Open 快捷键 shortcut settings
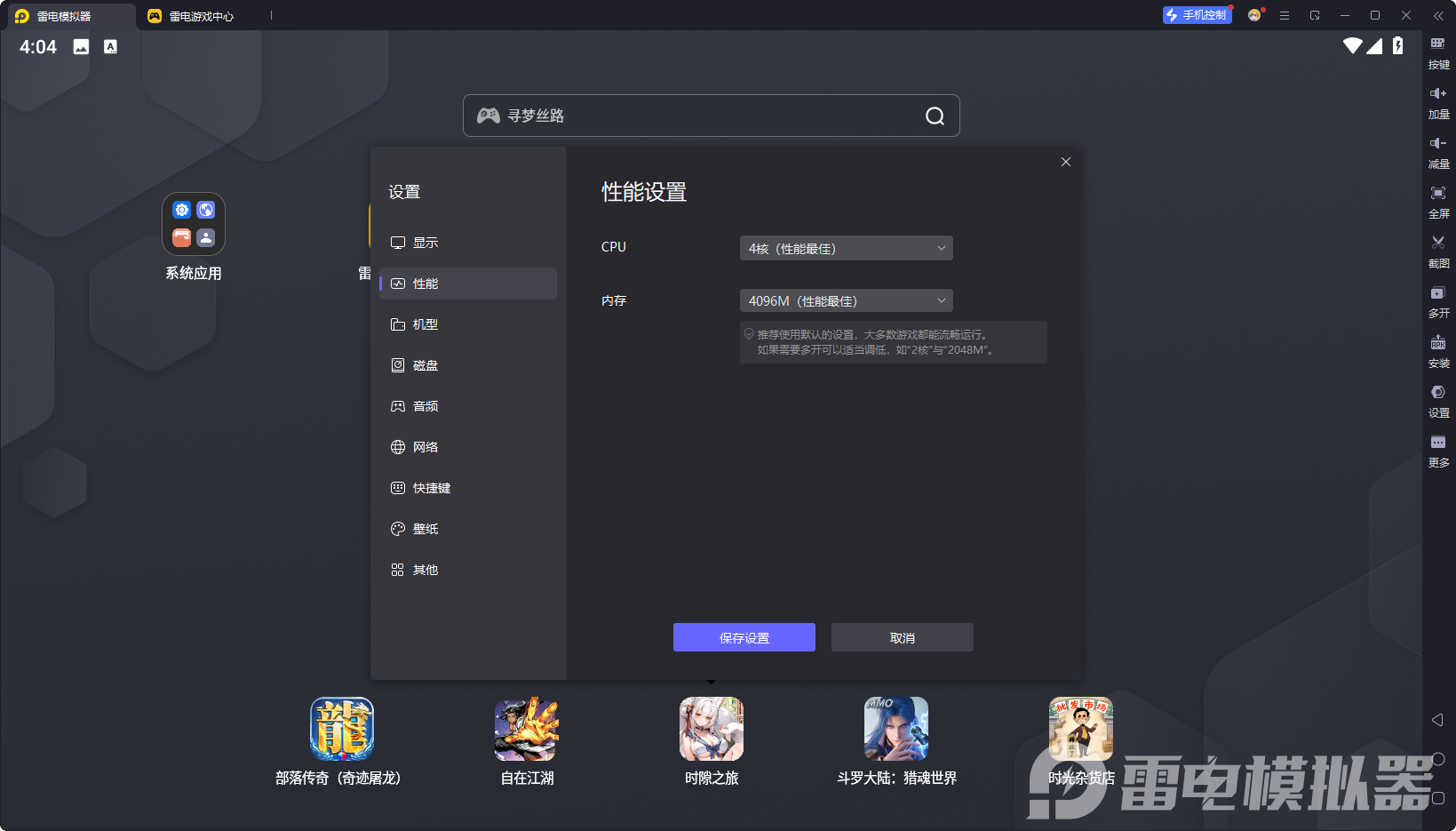The height and width of the screenshot is (831, 1456). coord(468,488)
